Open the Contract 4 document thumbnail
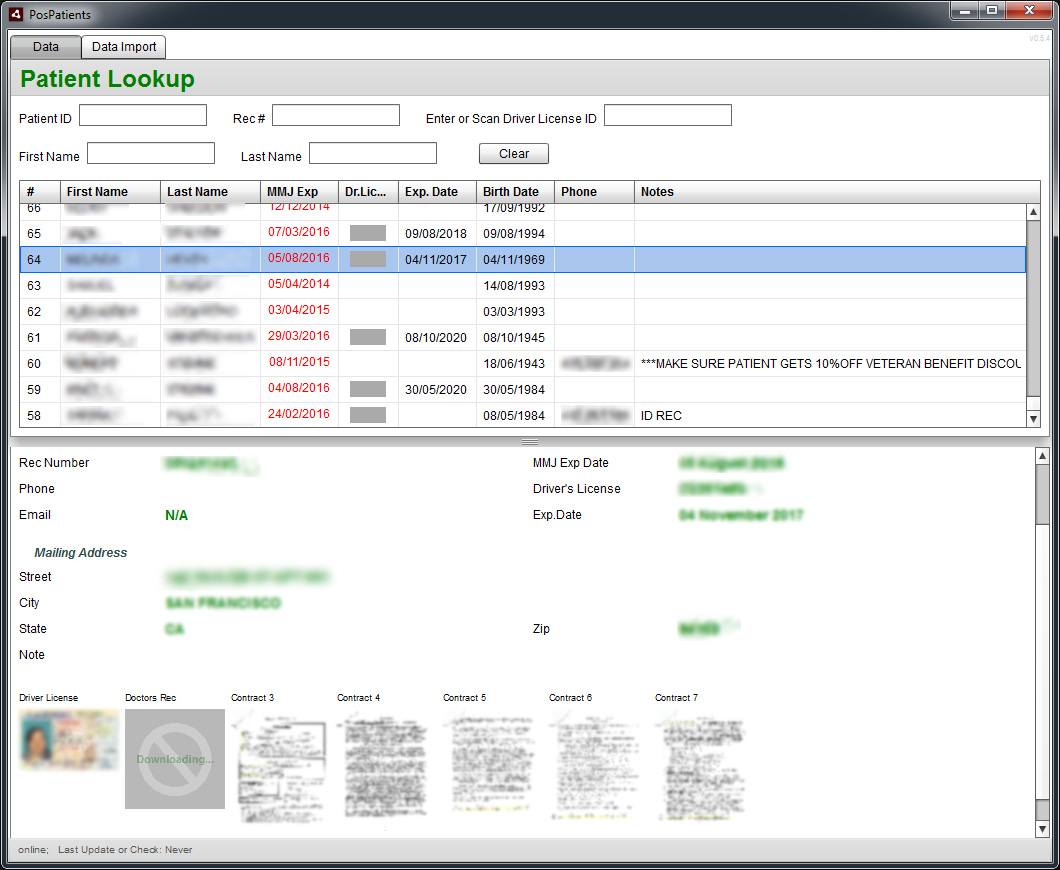 pyautogui.click(x=387, y=765)
